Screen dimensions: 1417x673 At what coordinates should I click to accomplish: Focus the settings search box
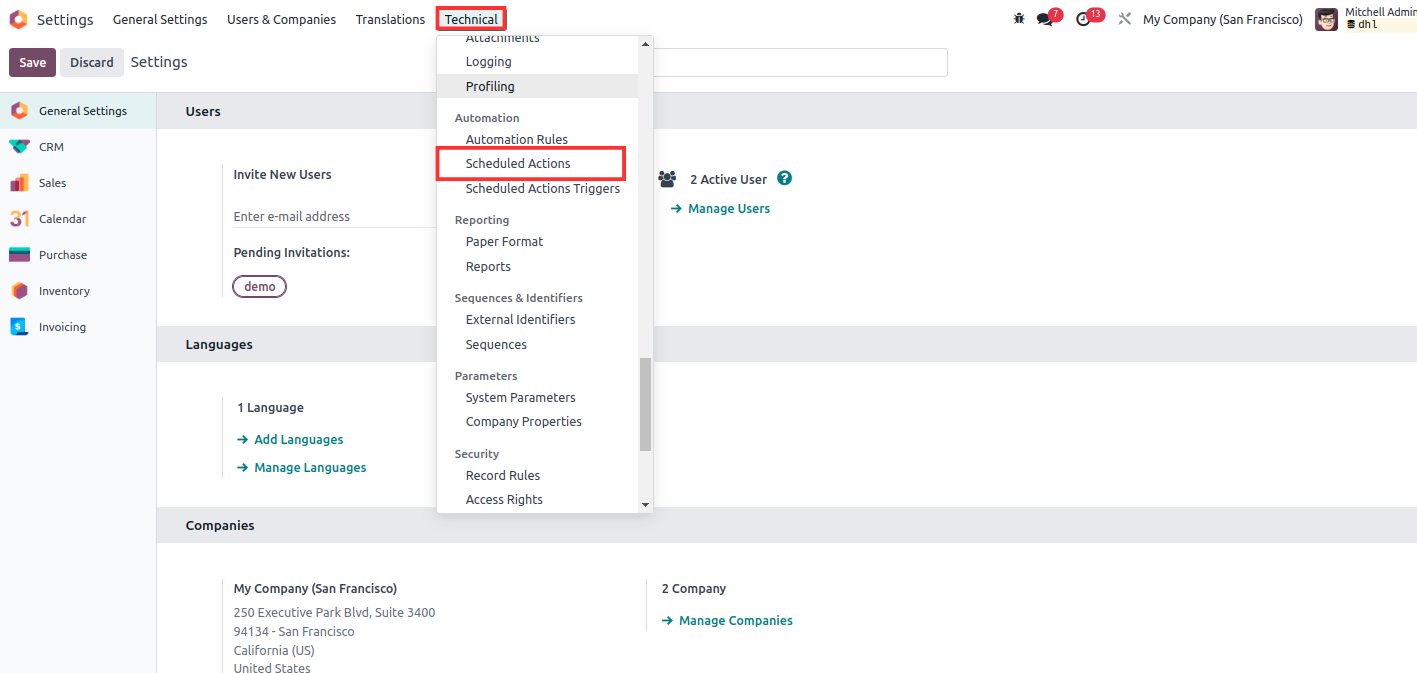[800, 62]
